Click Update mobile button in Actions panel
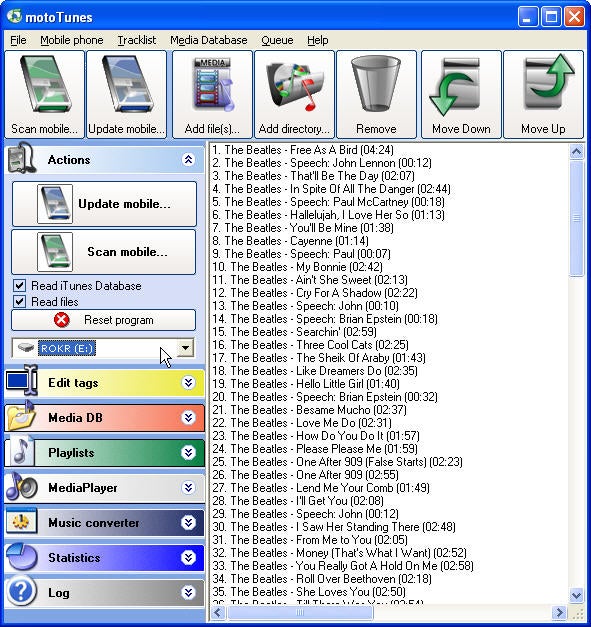This screenshot has width=591, height=627. (104, 204)
